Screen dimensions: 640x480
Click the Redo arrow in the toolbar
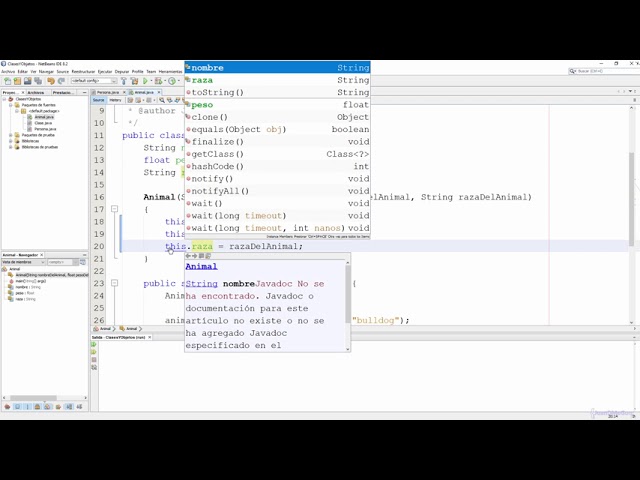click(61, 81)
